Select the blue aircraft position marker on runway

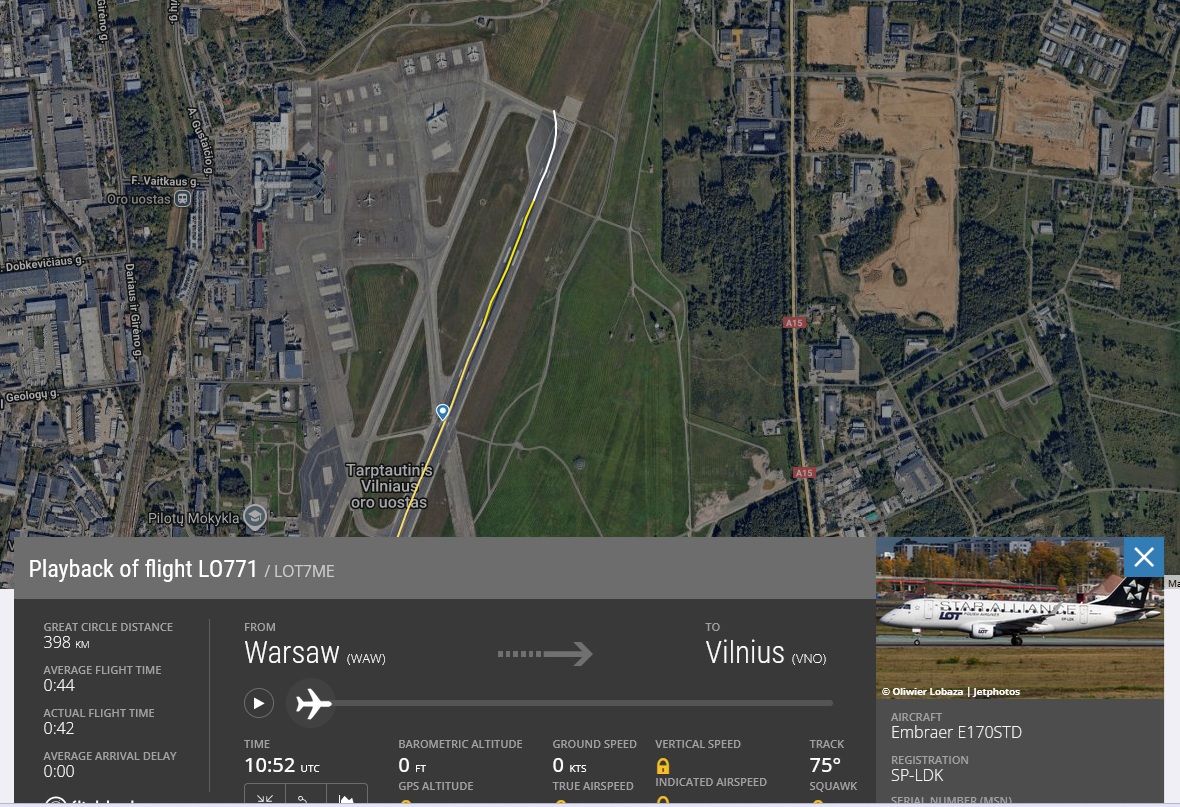tap(442, 412)
